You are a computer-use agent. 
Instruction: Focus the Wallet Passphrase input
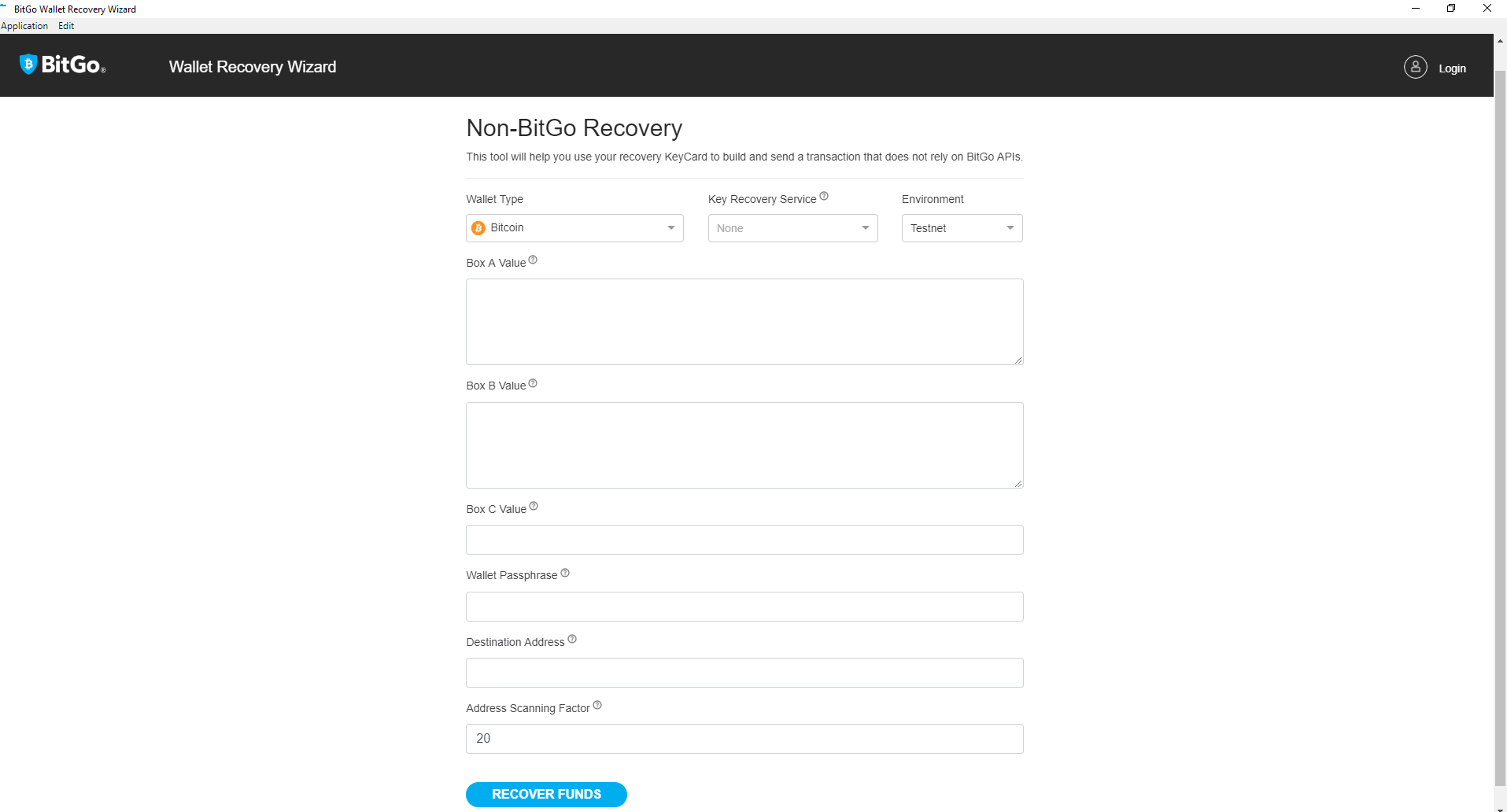click(744, 607)
